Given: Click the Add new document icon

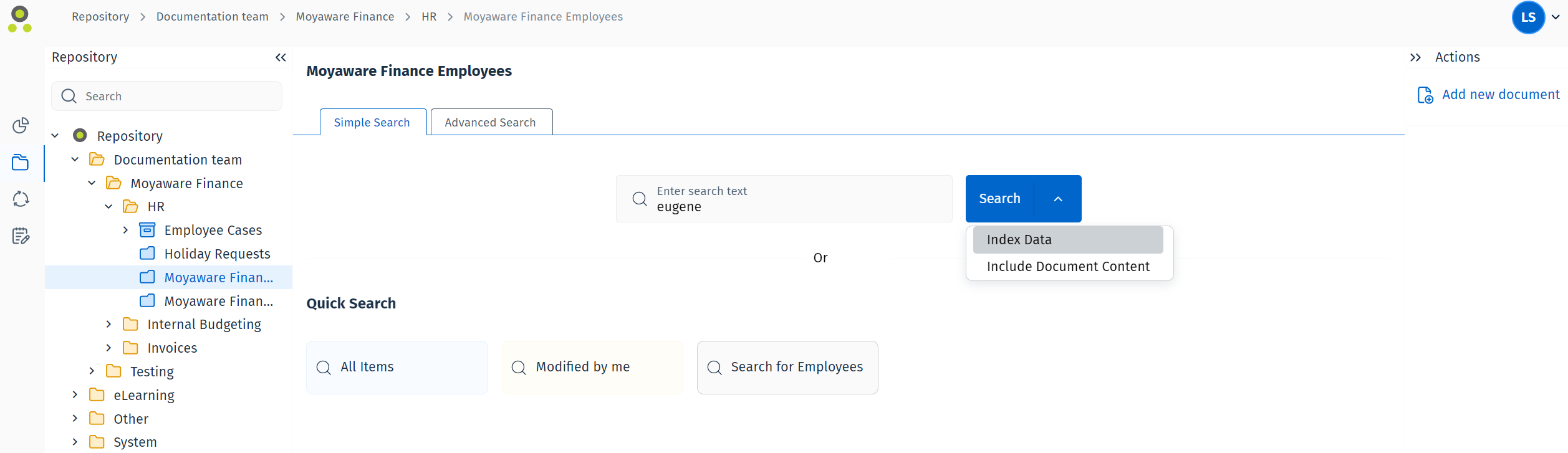Looking at the screenshot, I should pyautogui.click(x=1425, y=95).
